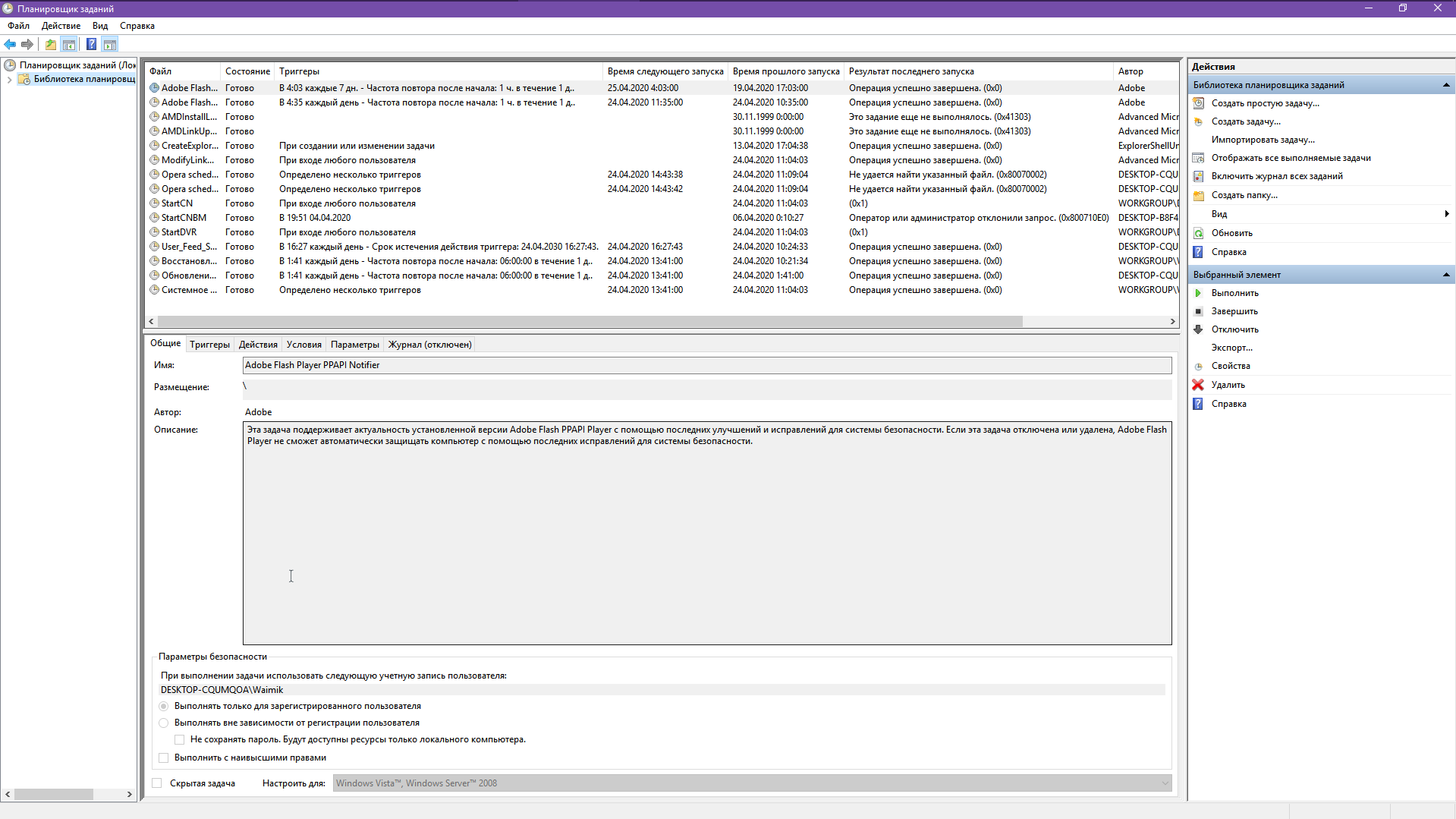Switch to the Журнал (отключен) tab

tap(430, 345)
